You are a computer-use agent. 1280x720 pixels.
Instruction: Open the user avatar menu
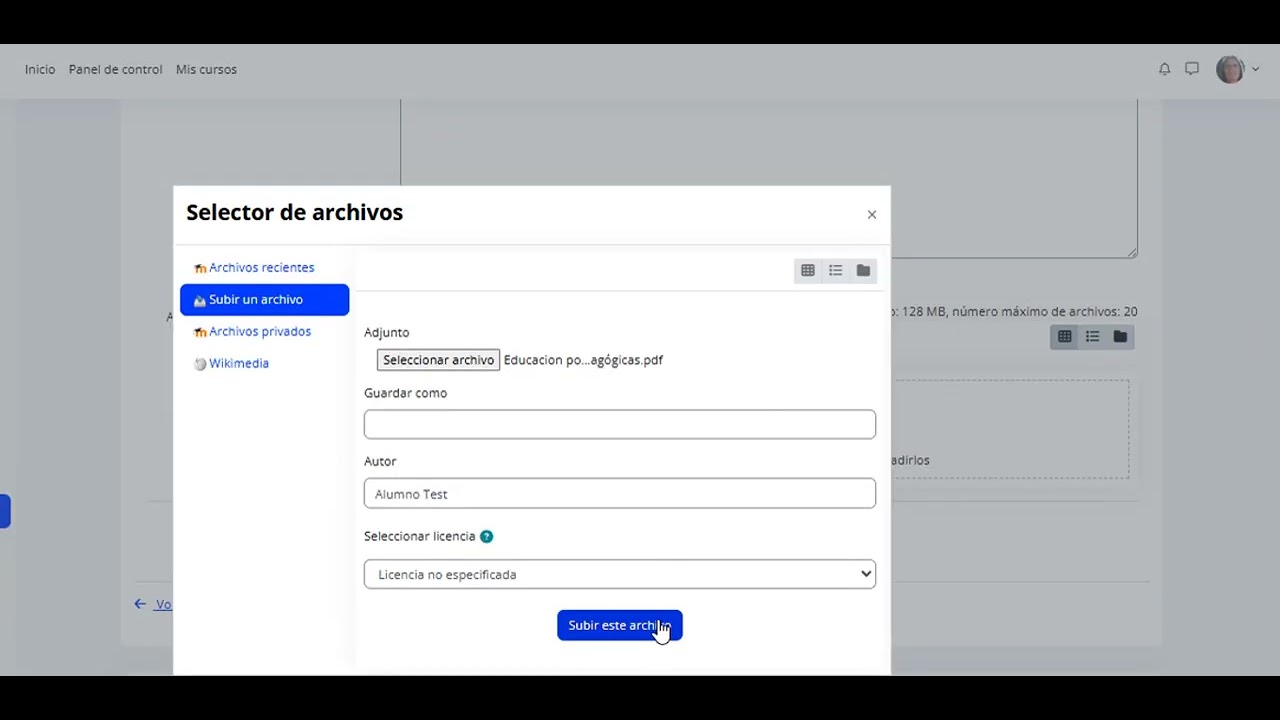tap(1238, 69)
